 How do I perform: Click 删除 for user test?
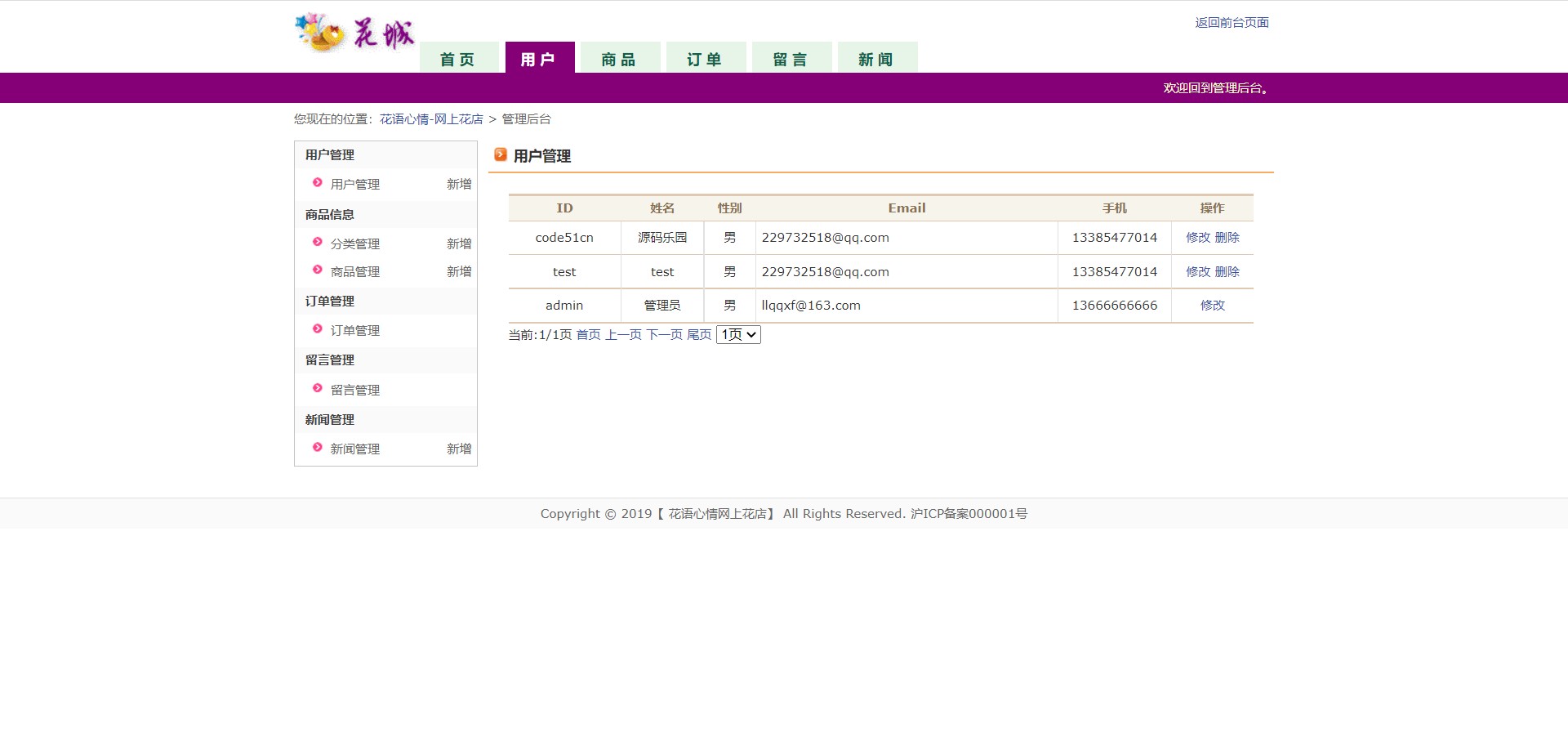tap(1227, 272)
